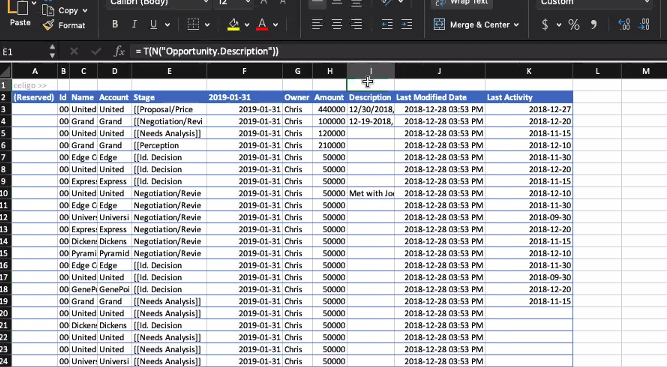
Task: Click the Borders icon
Action: pos(193,24)
